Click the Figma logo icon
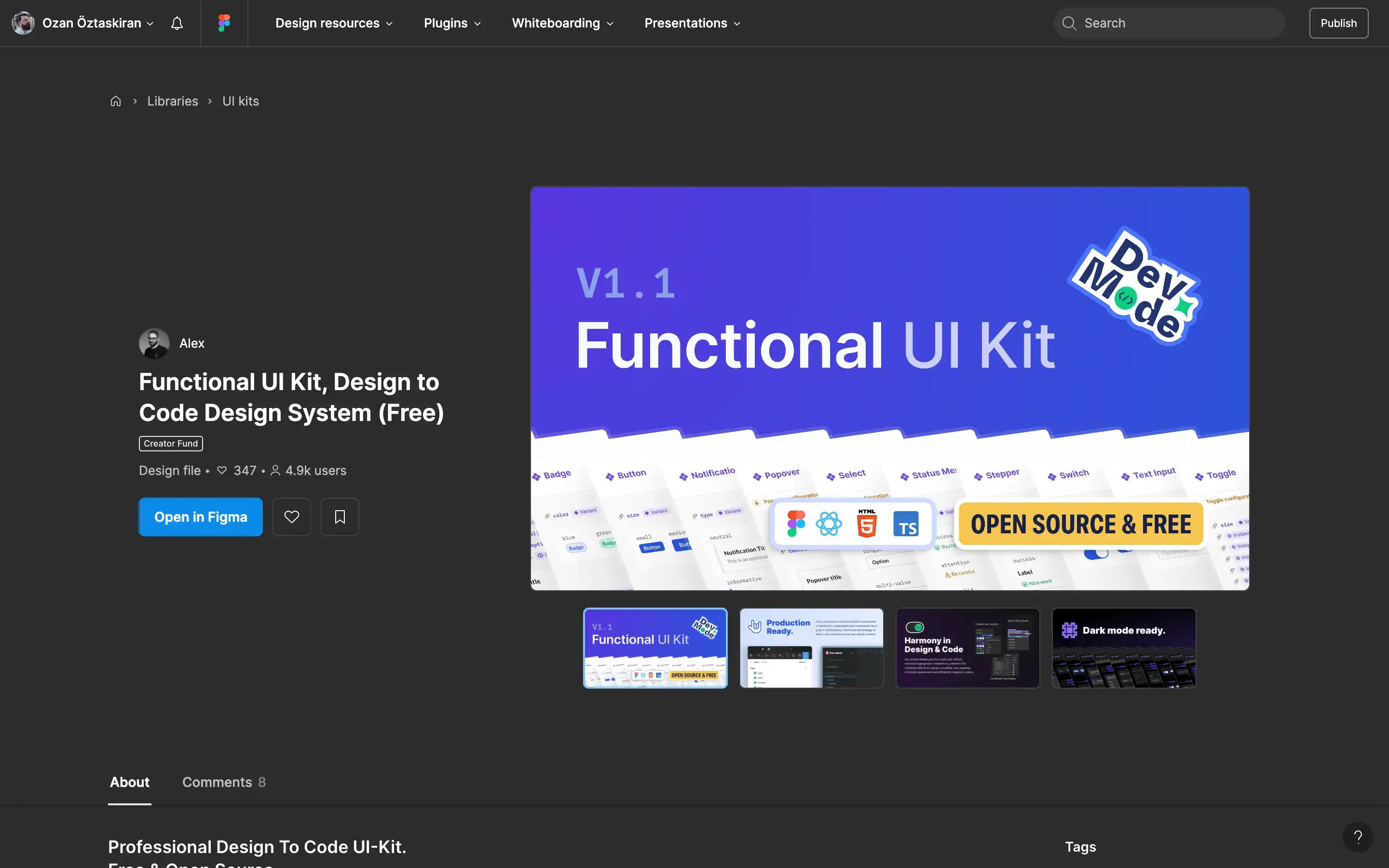The image size is (1389, 868). click(224, 23)
